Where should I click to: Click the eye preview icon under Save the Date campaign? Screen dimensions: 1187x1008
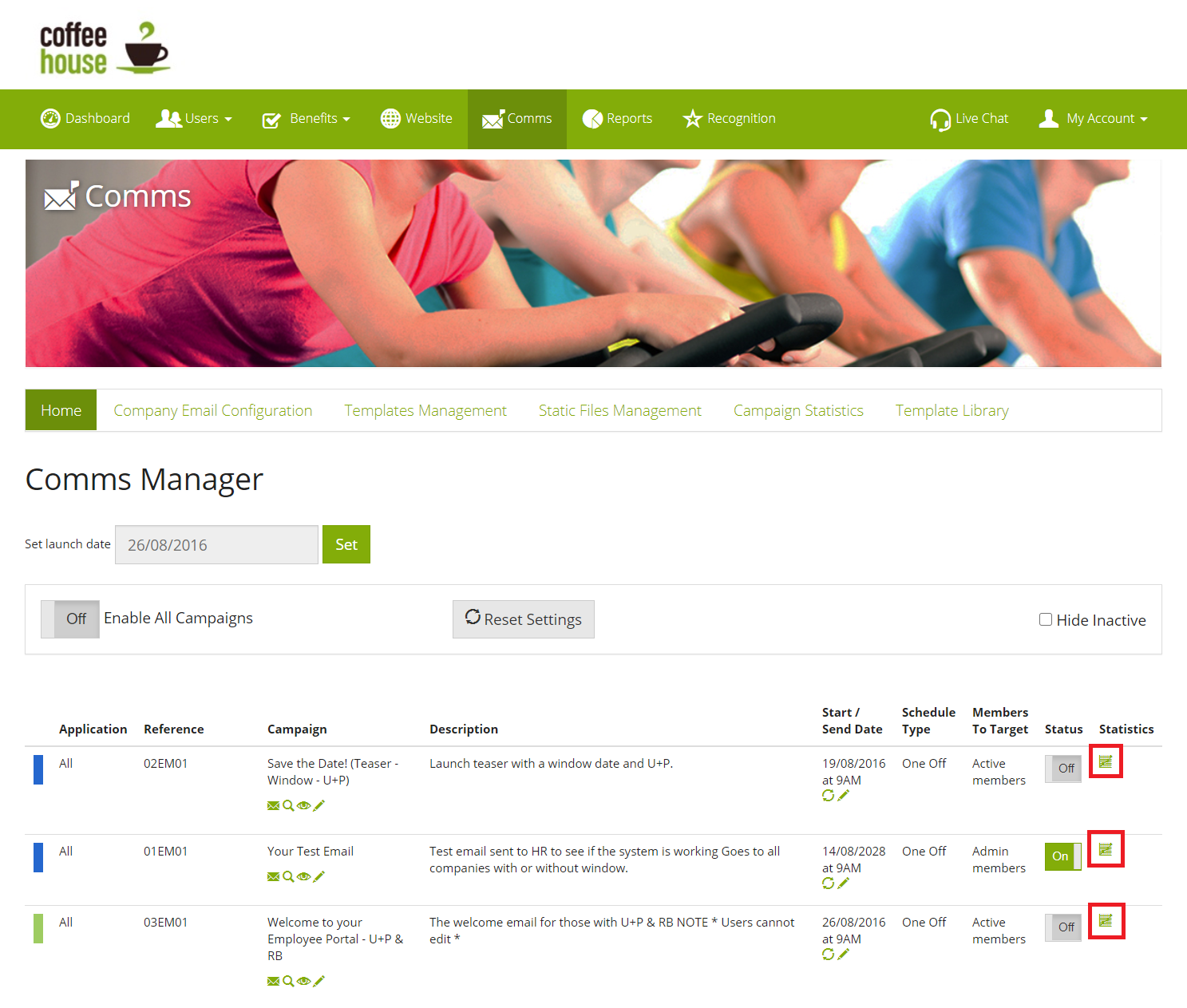tap(303, 805)
